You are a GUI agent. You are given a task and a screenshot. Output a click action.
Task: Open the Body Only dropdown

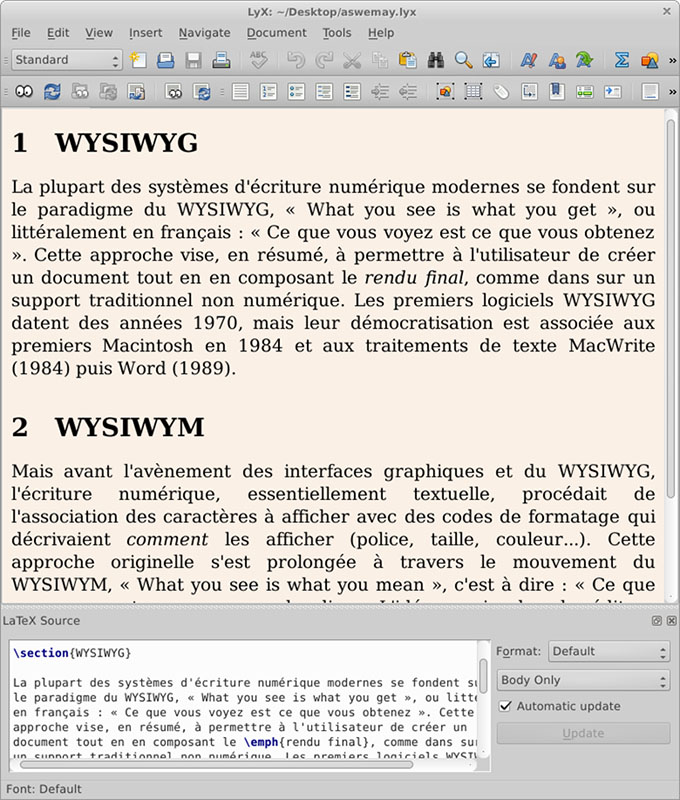tap(583, 680)
